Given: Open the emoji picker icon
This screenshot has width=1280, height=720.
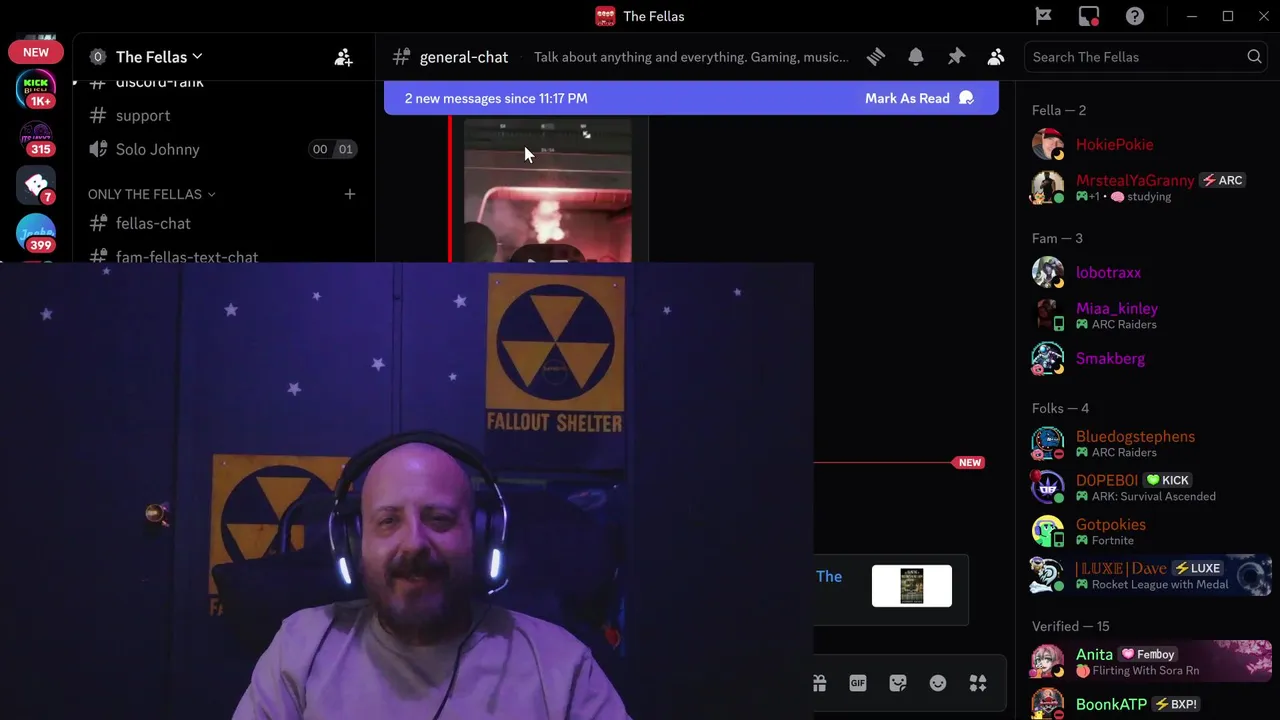Looking at the screenshot, I should [x=938, y=683].
